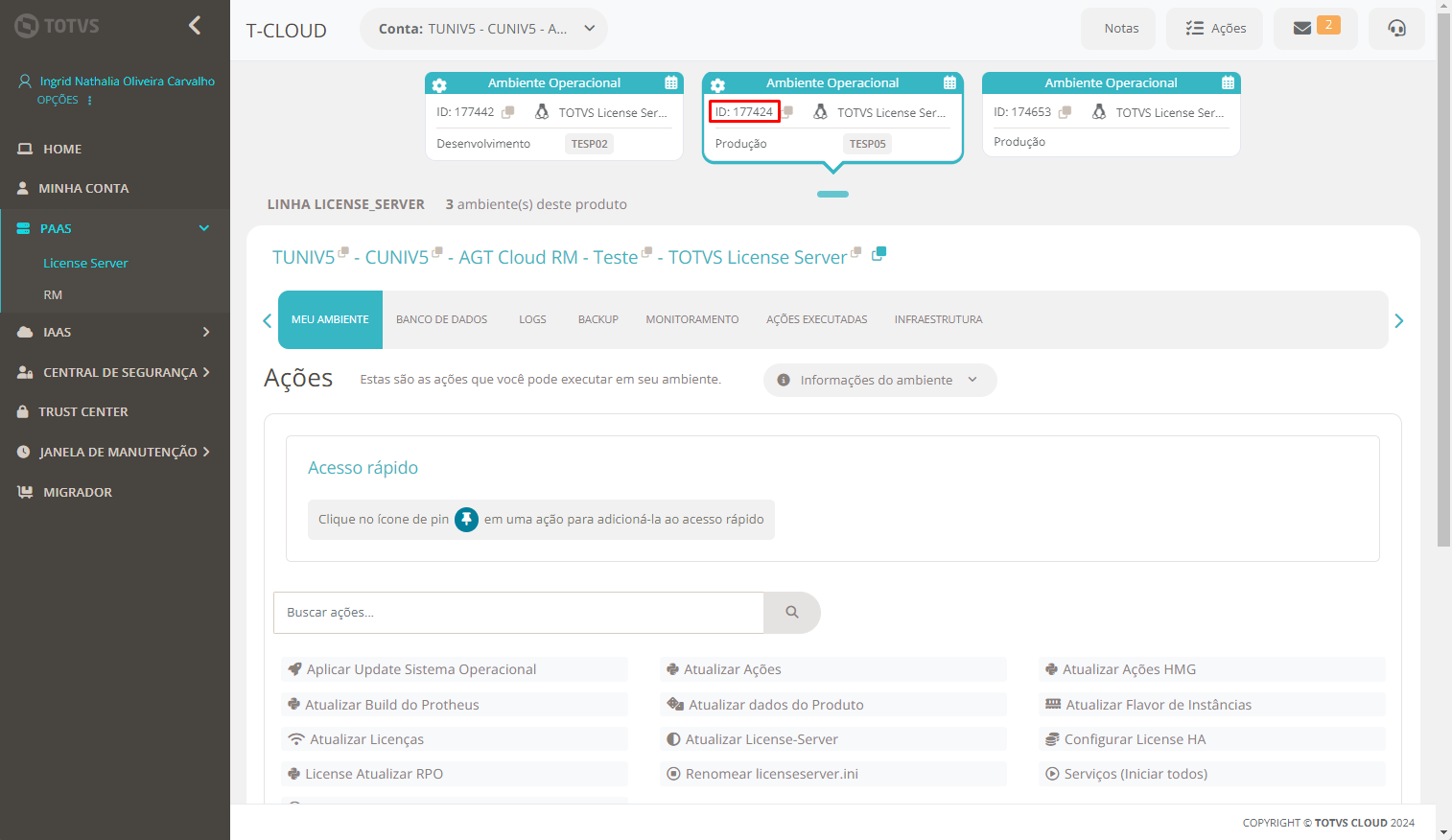Open settings gear on environment 177424 card
This screenshot has height=840, width=1452.
[x=717, y=84]
